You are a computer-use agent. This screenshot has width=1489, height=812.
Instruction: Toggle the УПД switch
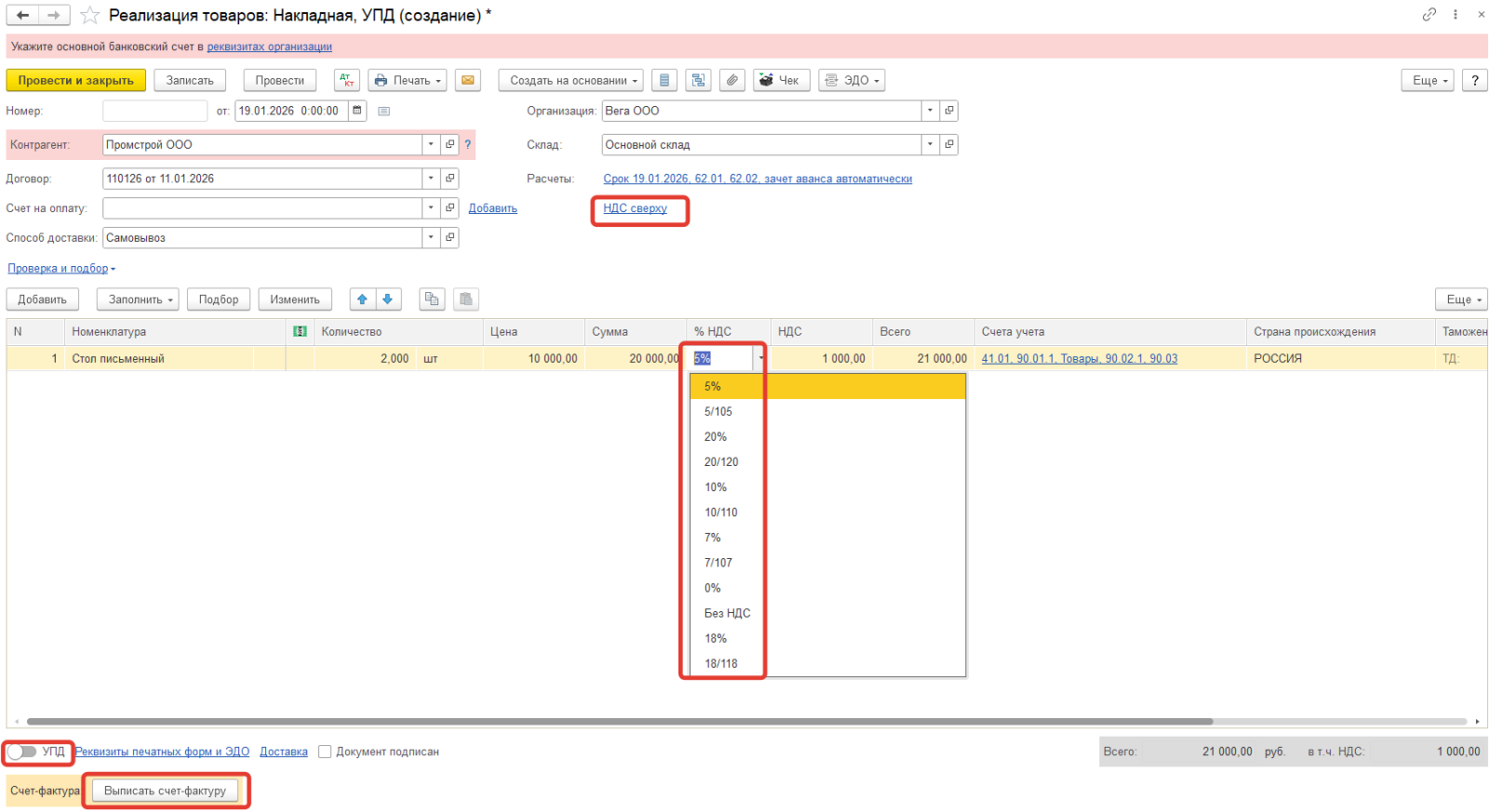pyautogui.click(x=21, y=752)
